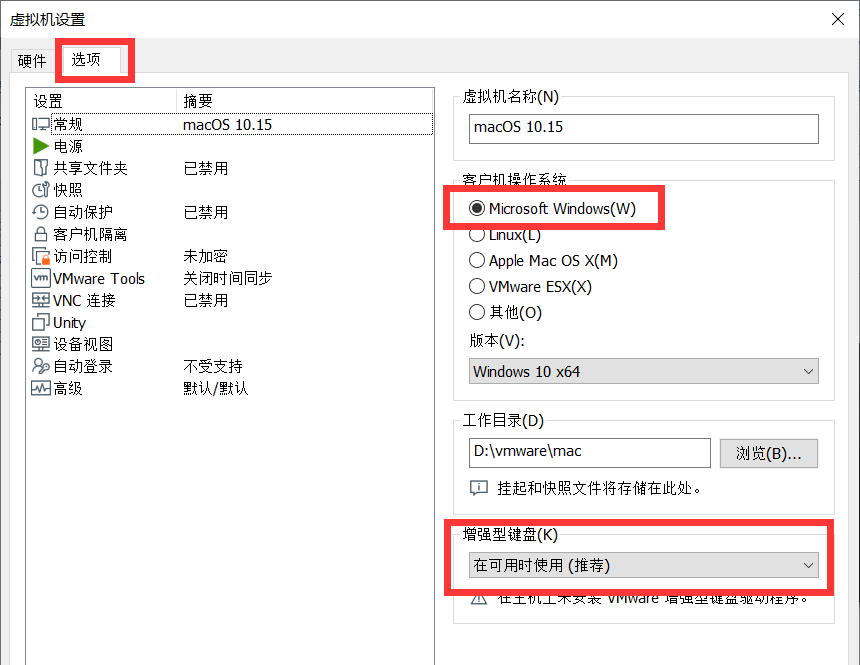The image size is (860, 665).
Task: Click the 设备视图 icon
Action: (41, 344)
